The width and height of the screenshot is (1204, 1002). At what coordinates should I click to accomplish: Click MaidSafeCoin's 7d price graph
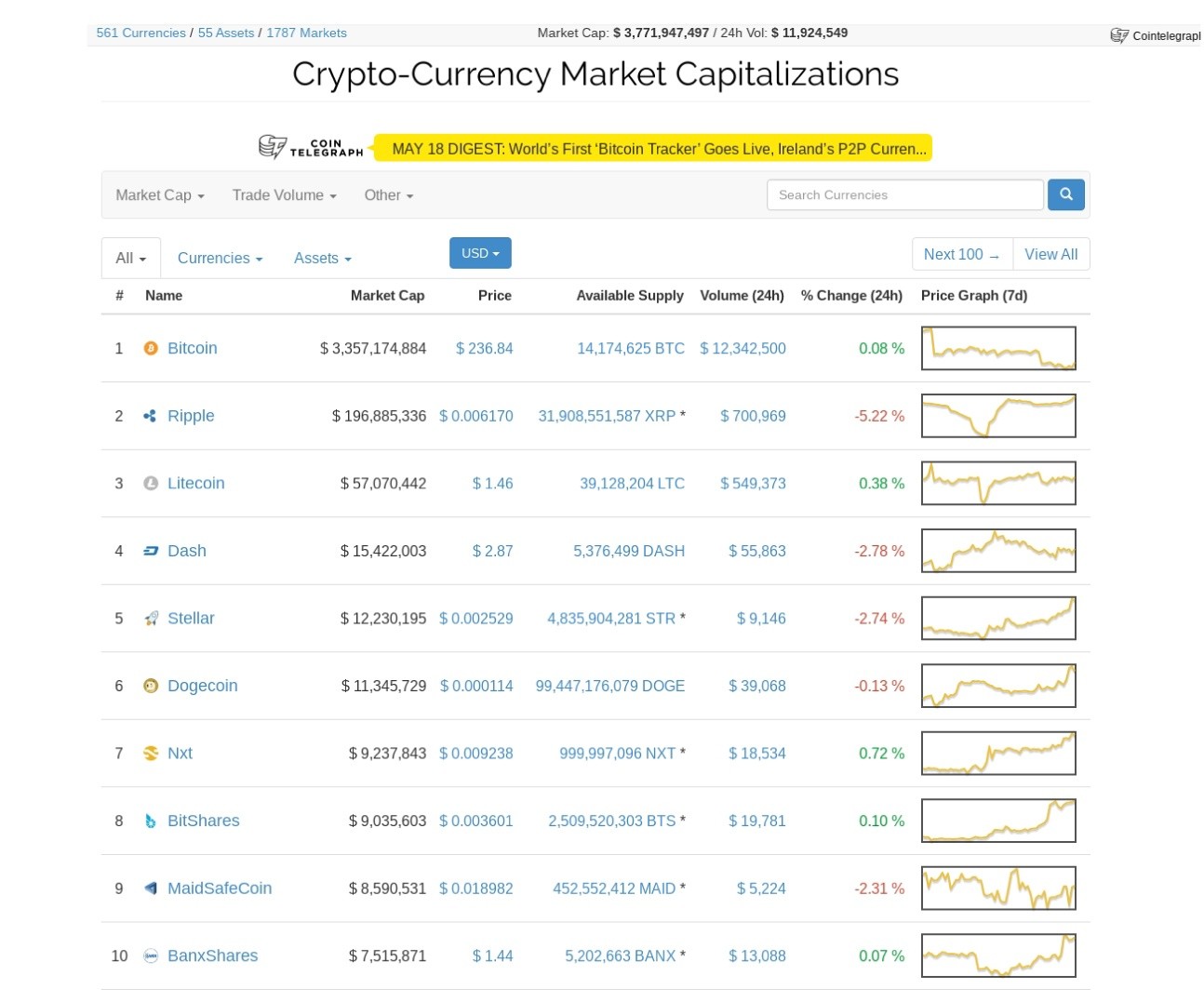tap(998, 888)
